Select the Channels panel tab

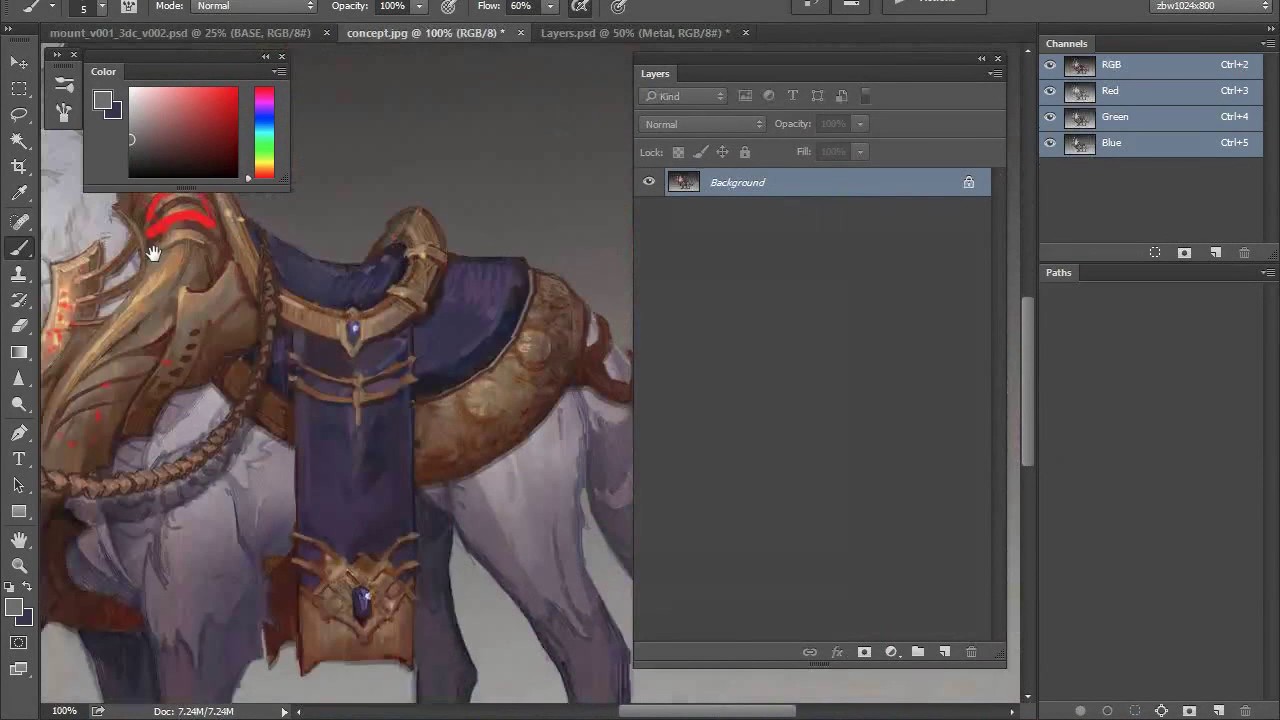pyautogui.click(x=1067, y=44)
